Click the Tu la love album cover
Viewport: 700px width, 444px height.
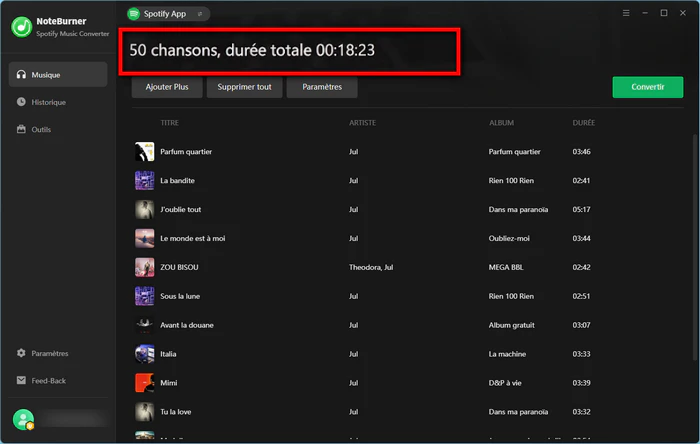coord(145,412)
